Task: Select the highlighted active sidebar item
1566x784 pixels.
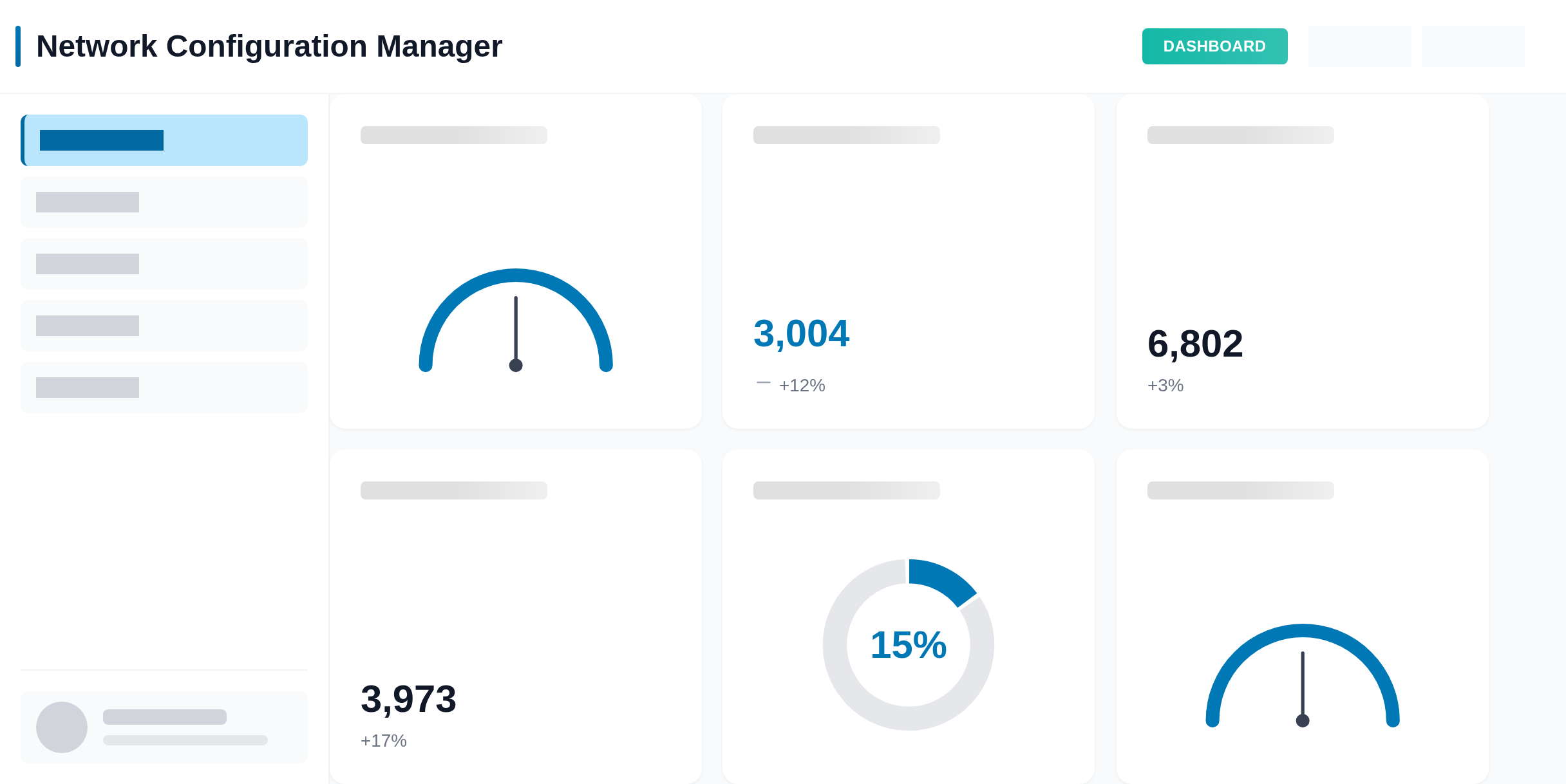Action: coord(164,140)
